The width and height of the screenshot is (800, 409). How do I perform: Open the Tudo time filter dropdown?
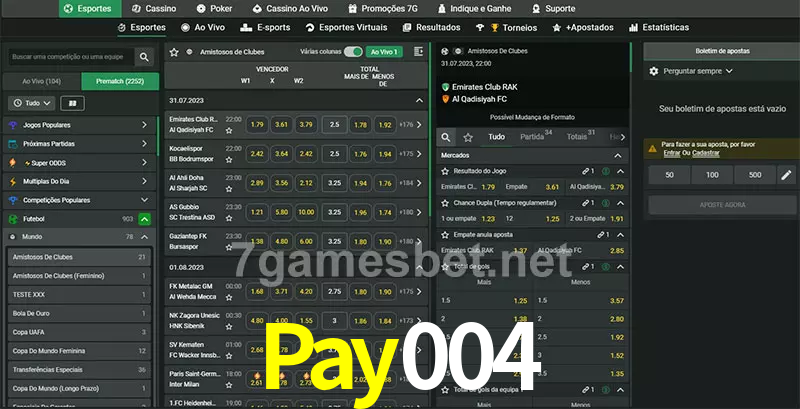32,103
